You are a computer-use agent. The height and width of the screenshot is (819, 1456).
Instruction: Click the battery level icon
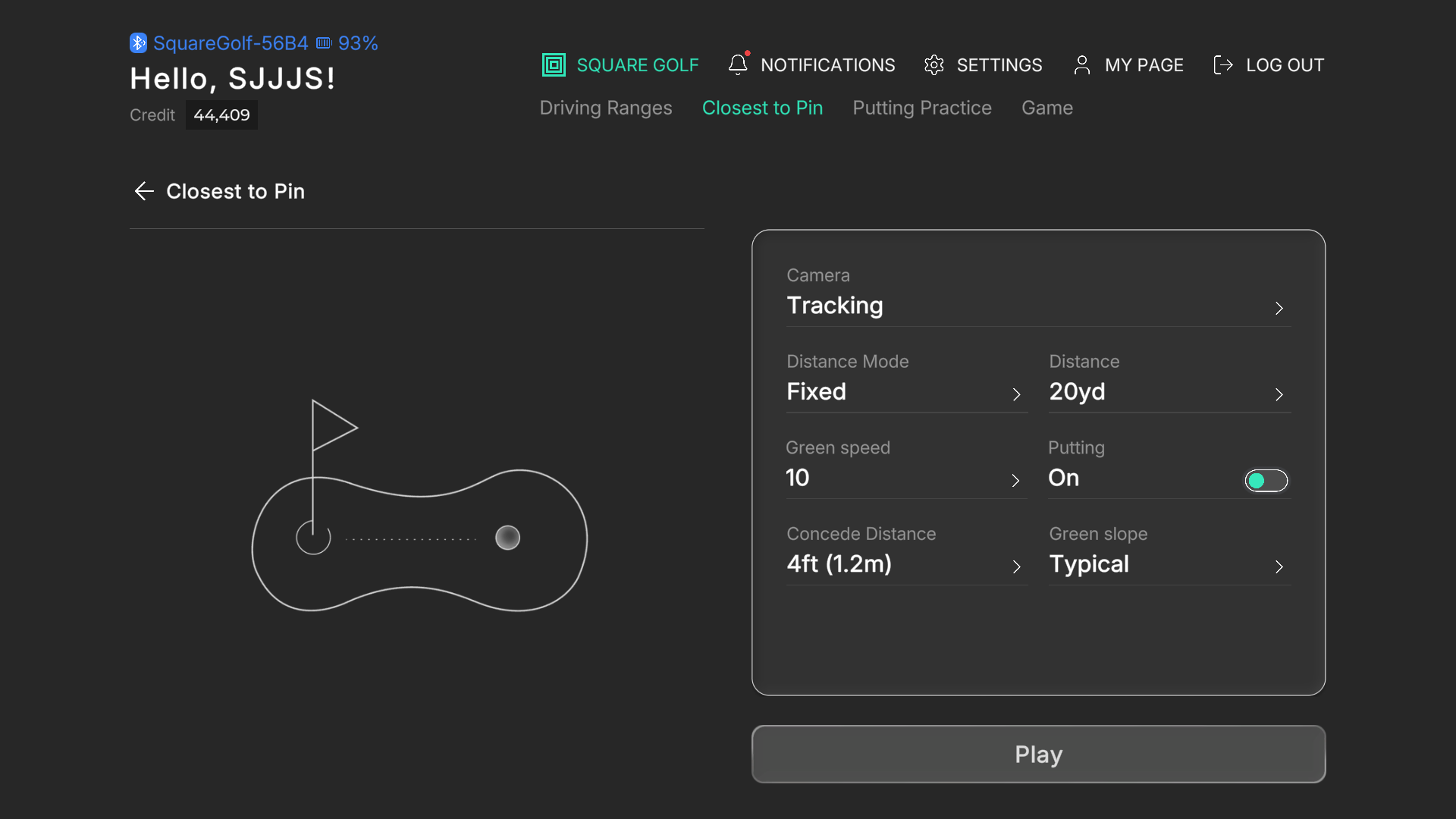click(x=324, y=43)
